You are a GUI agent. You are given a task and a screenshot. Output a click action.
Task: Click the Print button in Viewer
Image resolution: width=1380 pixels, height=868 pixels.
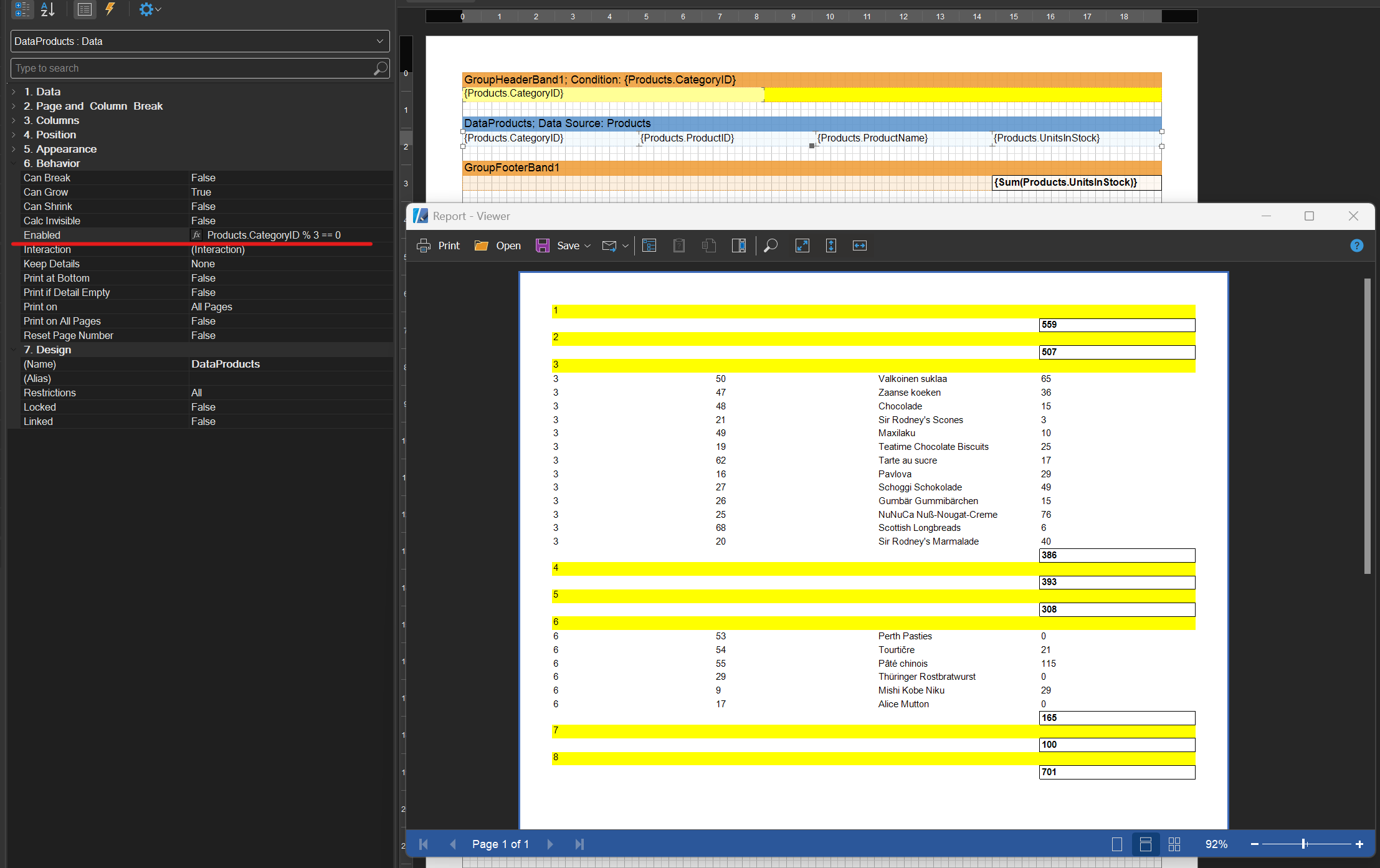[x=439, y=246]
